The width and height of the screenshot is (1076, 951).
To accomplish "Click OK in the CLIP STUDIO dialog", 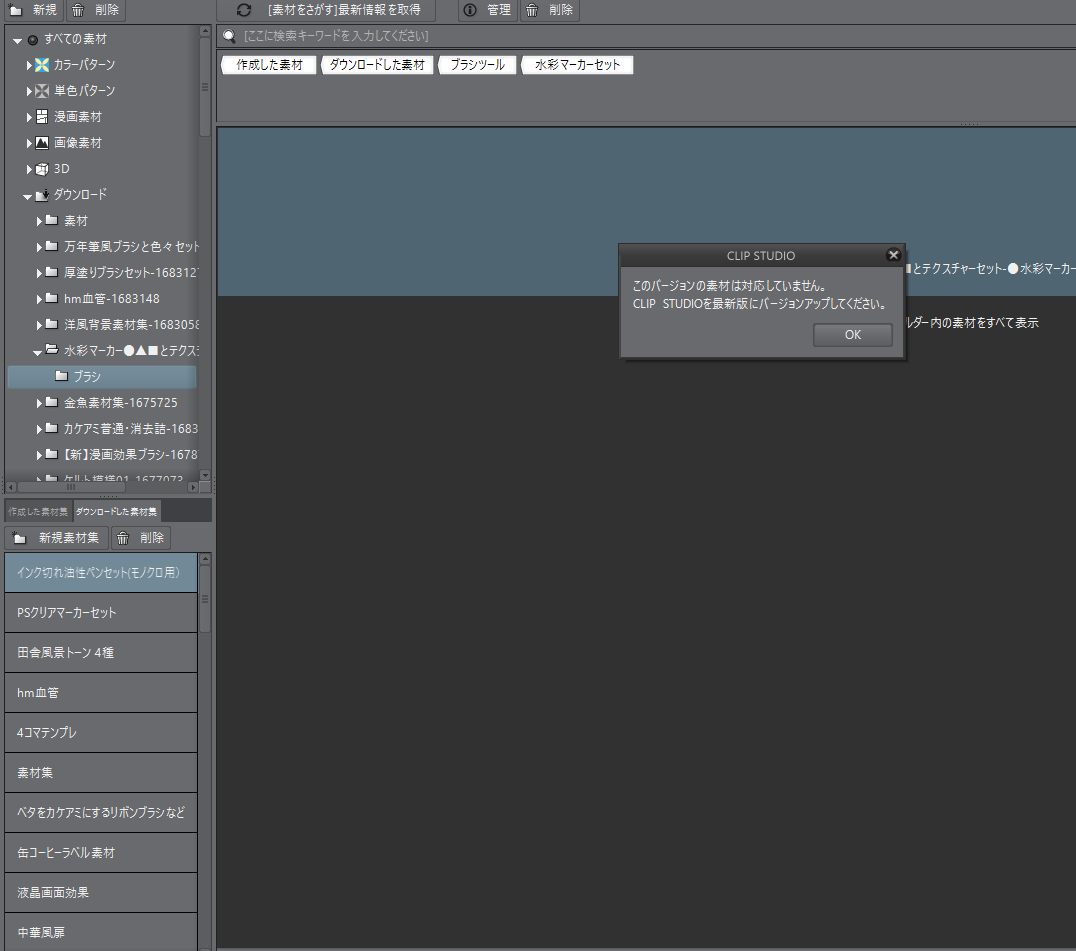I will coord(852,335).
